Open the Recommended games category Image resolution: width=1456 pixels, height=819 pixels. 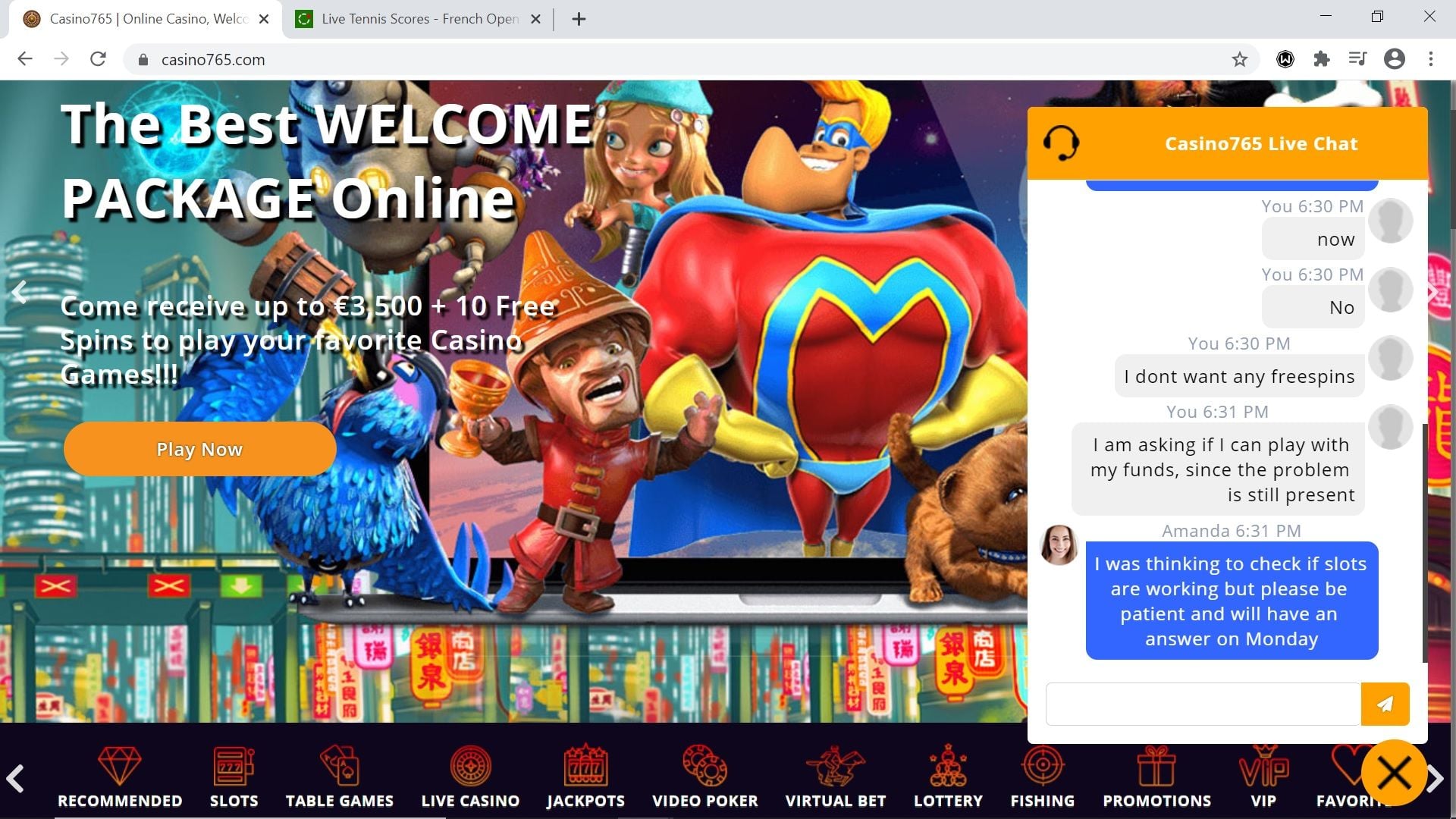point(120,776)
